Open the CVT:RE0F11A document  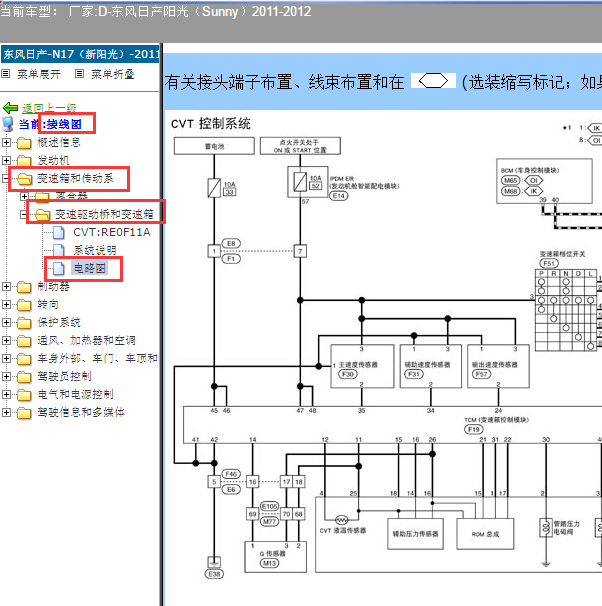pyautogui.click(x=112, y=232)
